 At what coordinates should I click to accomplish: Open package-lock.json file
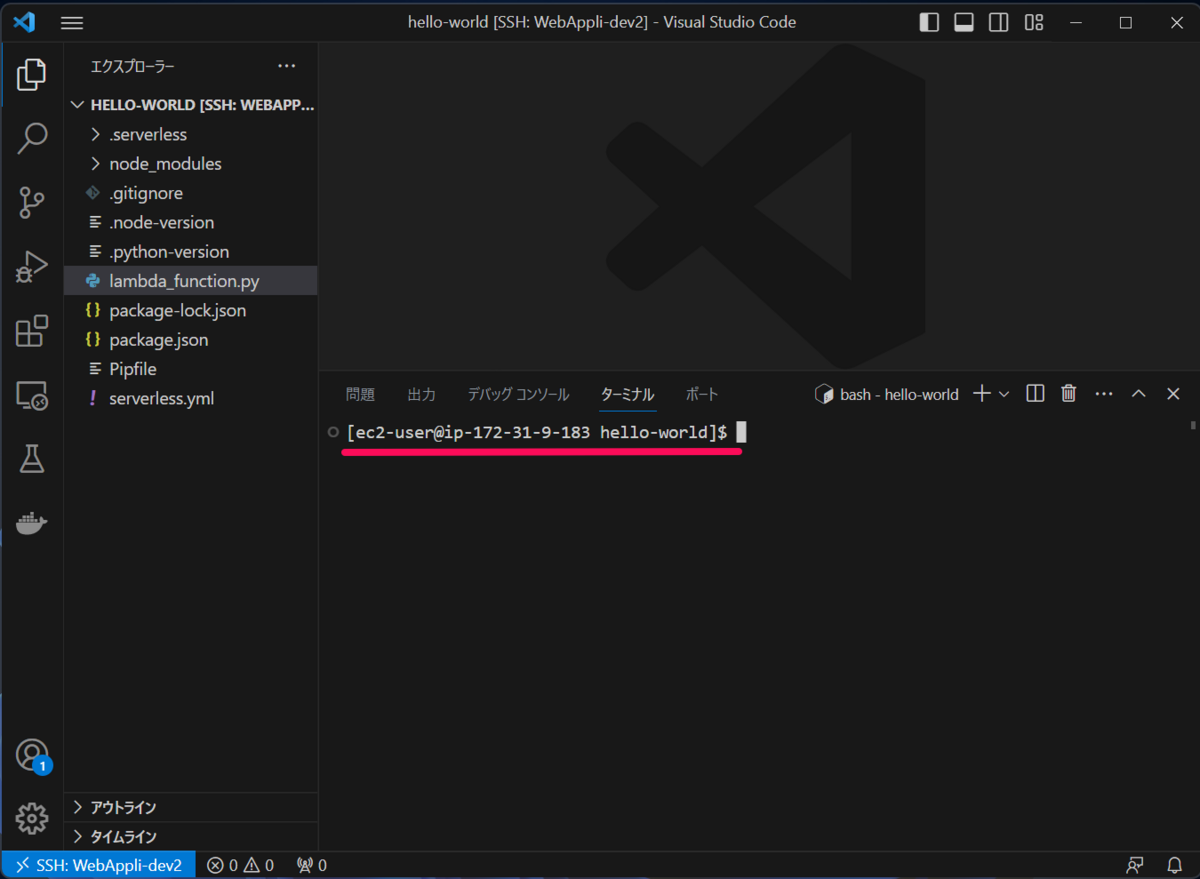192,310
